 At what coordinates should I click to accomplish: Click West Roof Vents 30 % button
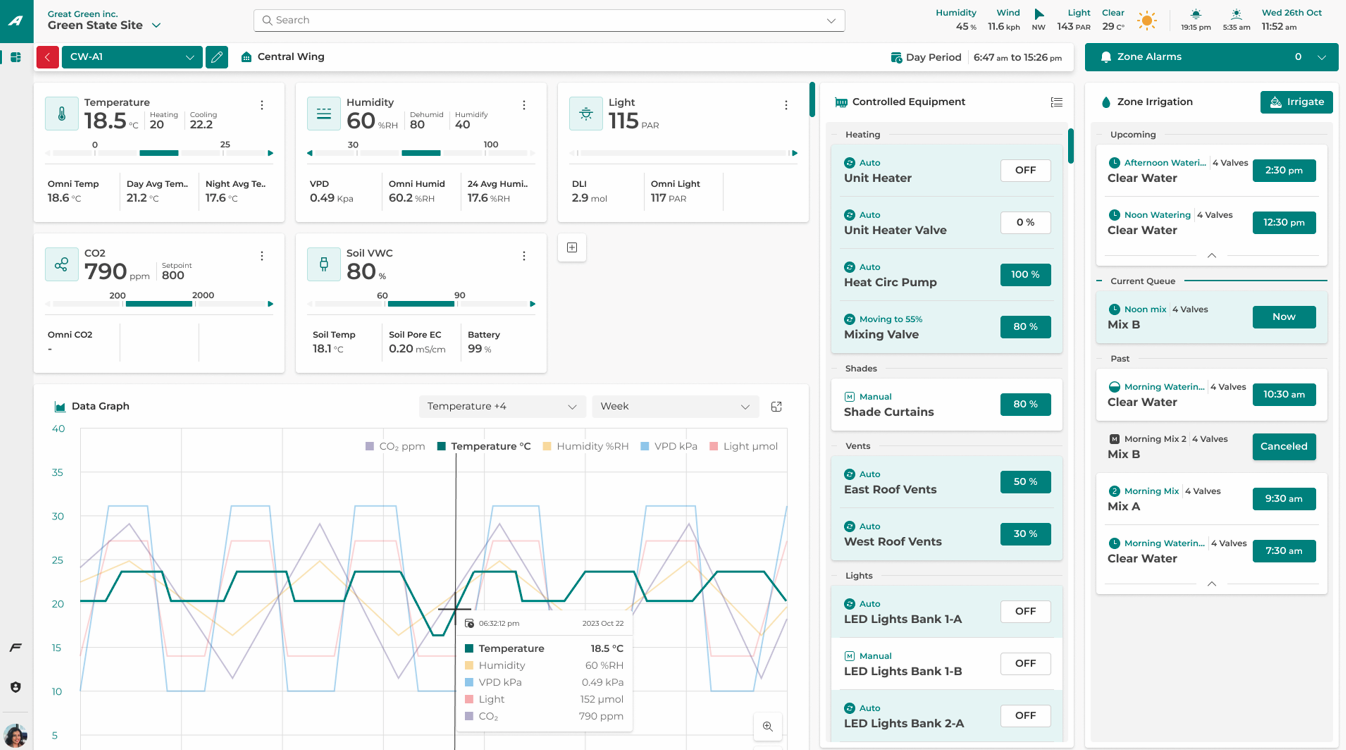click(x=1025, y=534)
